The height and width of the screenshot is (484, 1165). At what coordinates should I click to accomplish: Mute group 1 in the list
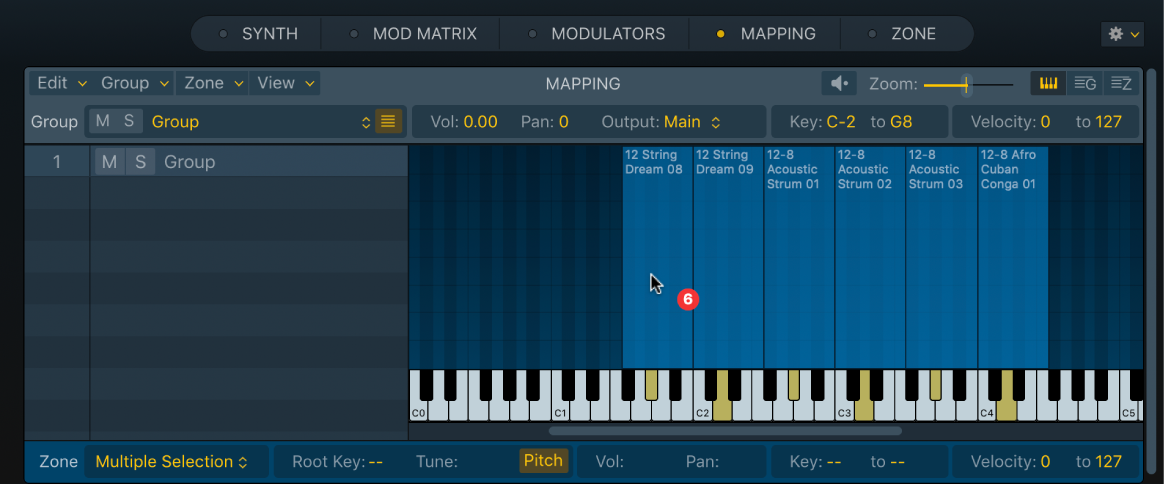(109, 162)
